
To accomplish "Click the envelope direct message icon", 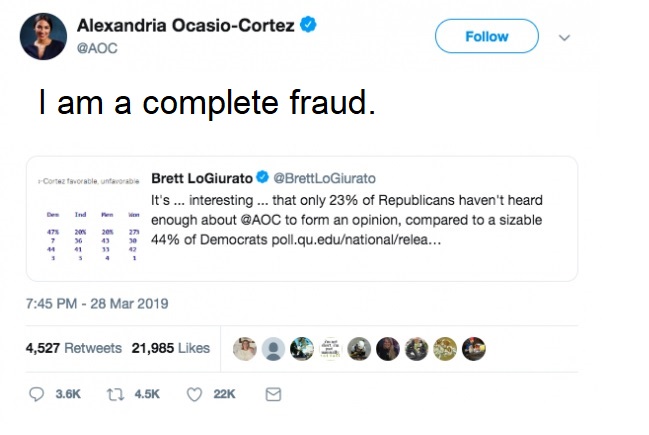I will click(x=272, y=394).
